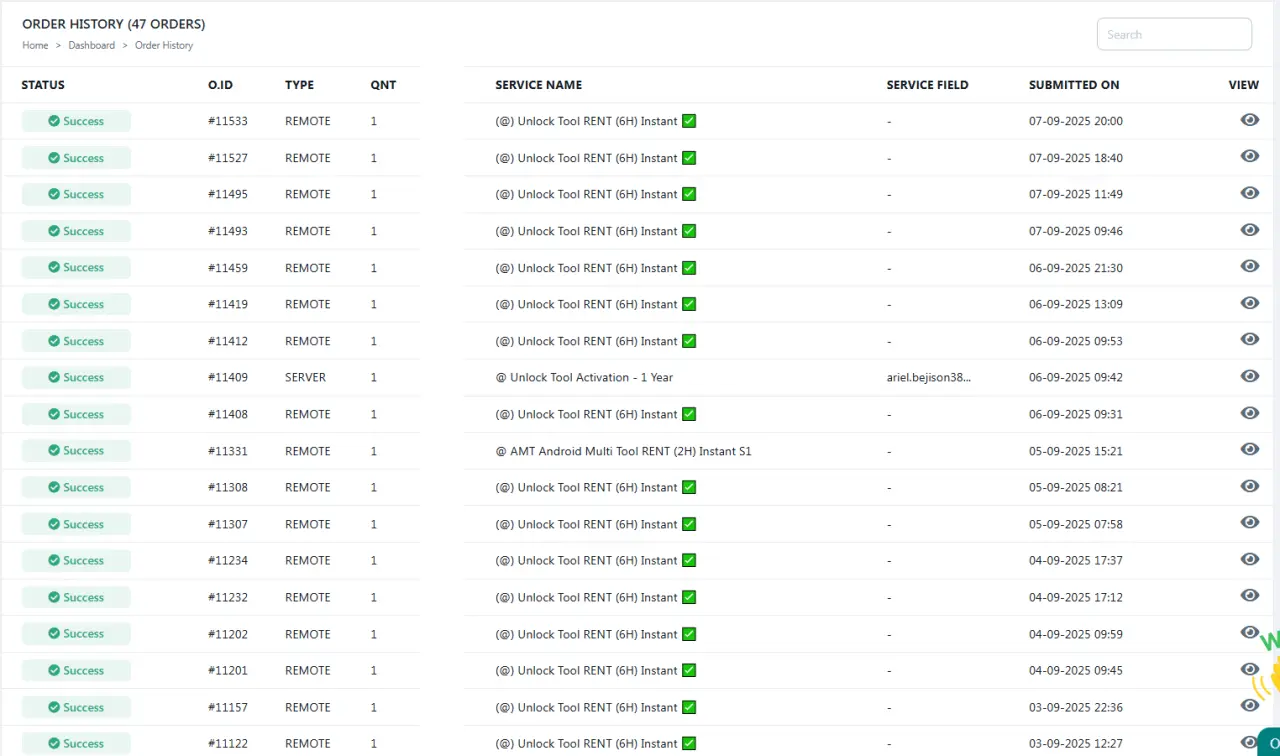The width and height of the screenshot is (1280, 756).
Task: Click the Success badge for order #11533
Action: pyautogui.click(x=76, y=121)
